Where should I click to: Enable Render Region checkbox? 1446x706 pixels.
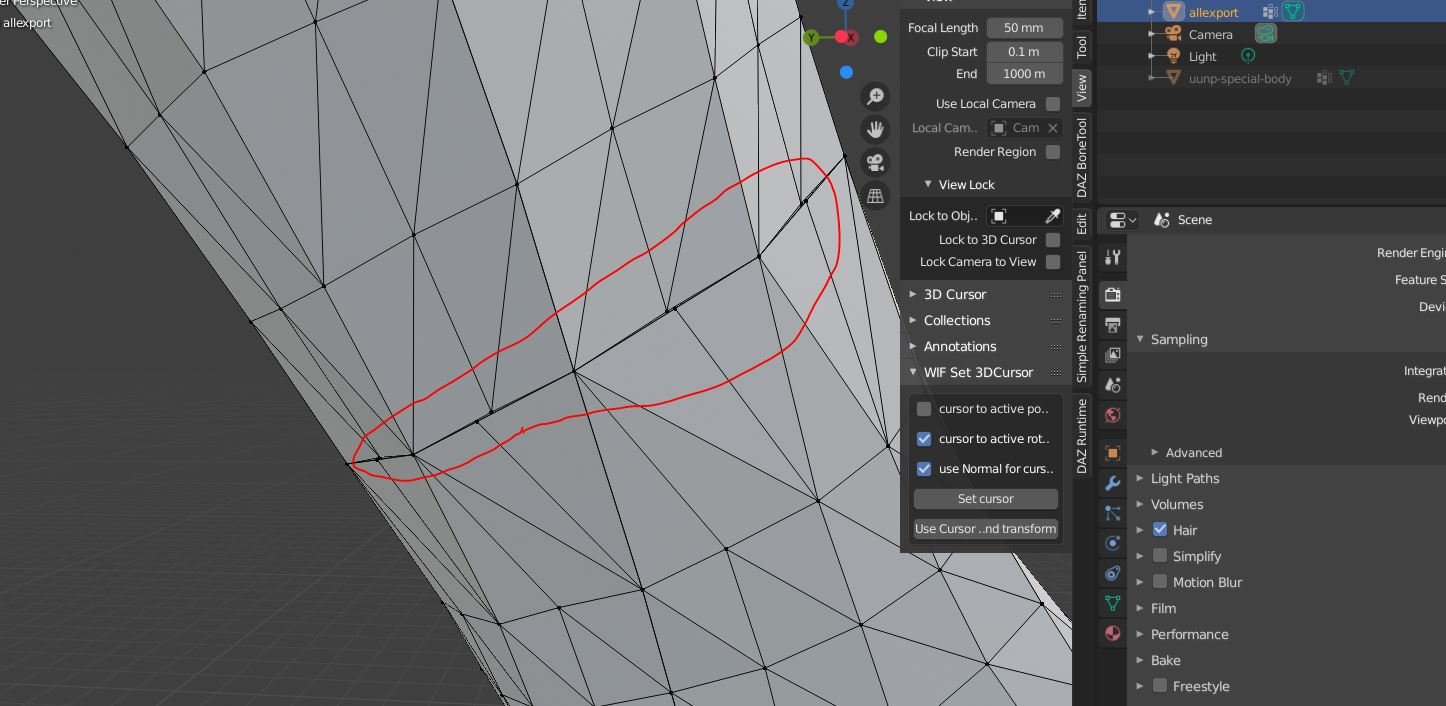pos(1053,152)
